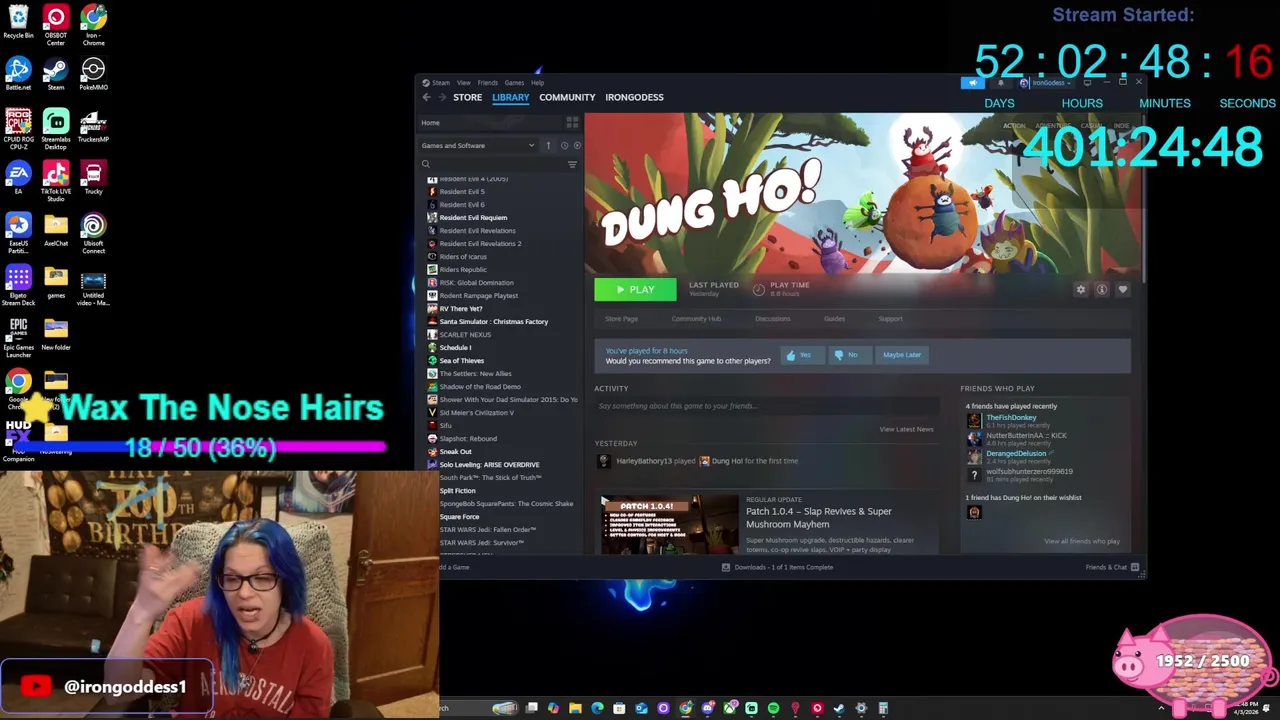Open Steam from the taskbar

(x=839, y=708)
